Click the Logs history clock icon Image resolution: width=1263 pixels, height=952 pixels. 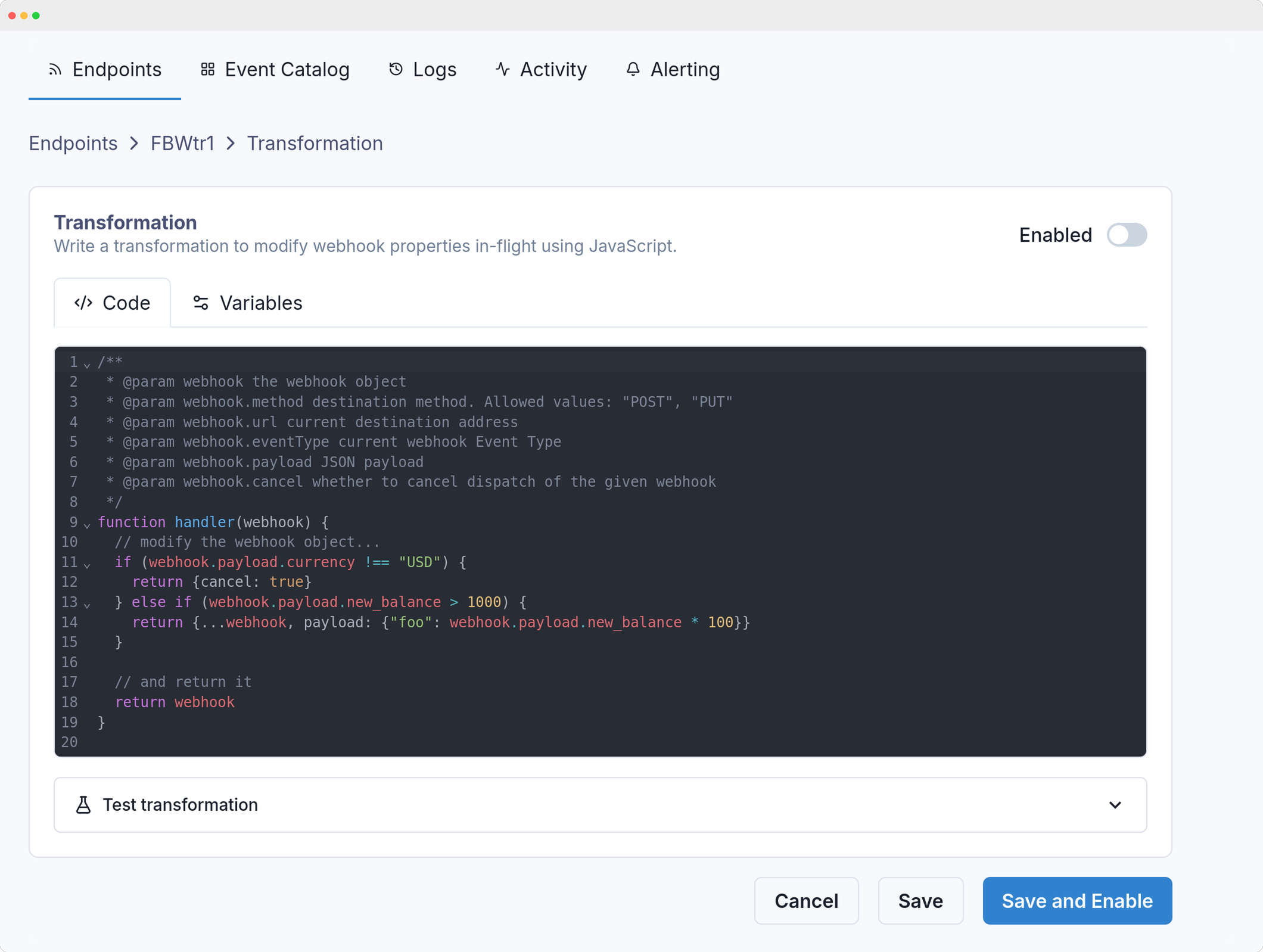coord(396,70)
